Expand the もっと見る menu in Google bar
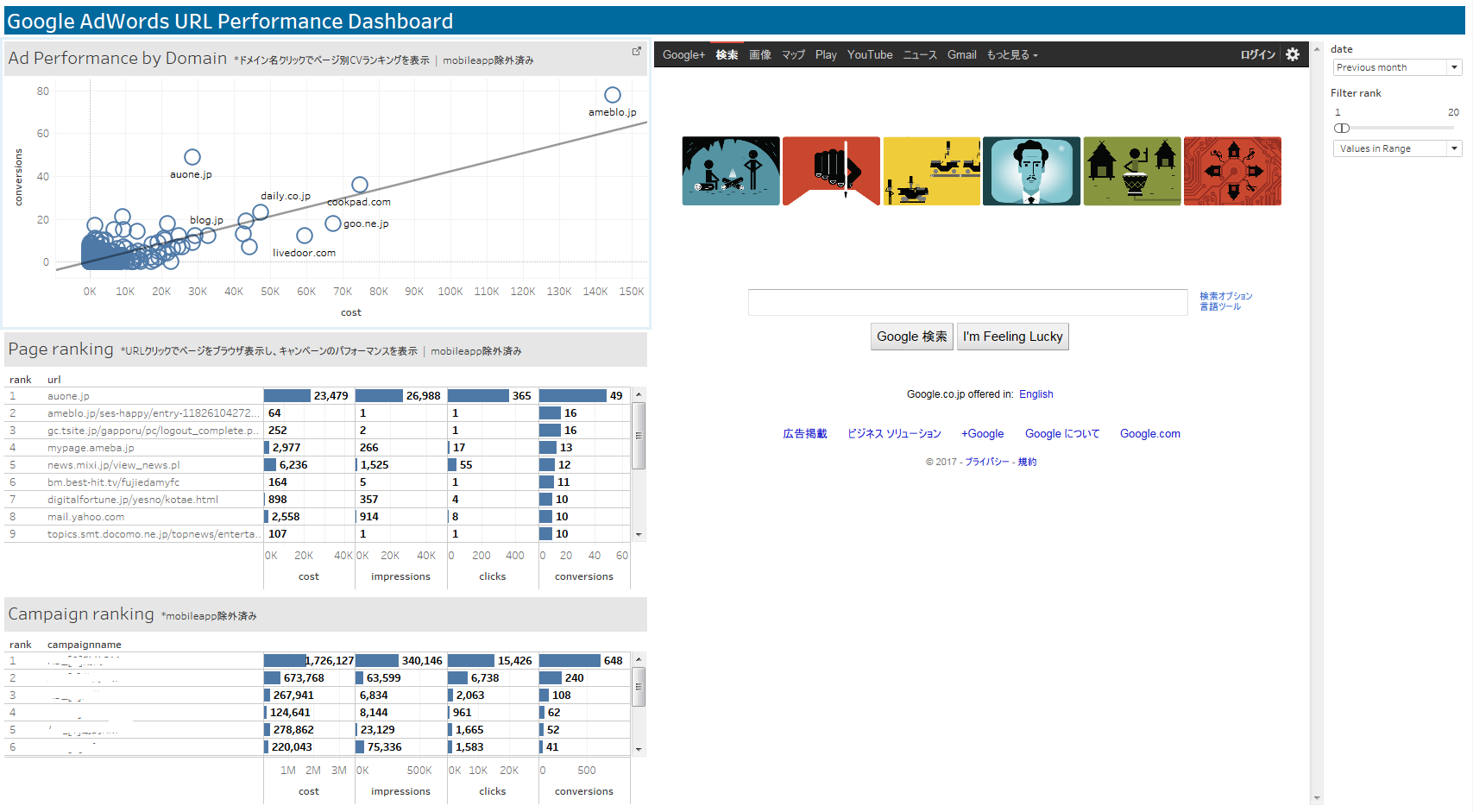Viewport: 1473px width, 812px height. 1012,54
